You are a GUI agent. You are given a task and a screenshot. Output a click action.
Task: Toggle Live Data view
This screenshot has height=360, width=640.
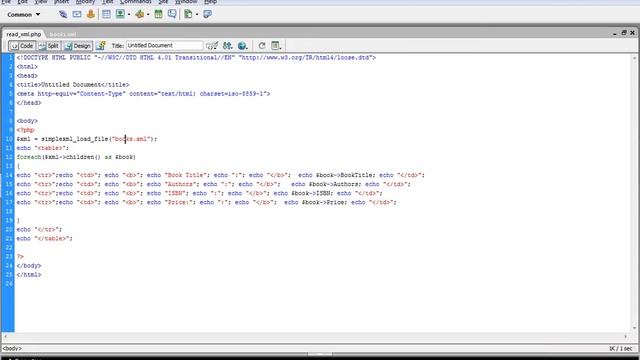coord(100,46)
